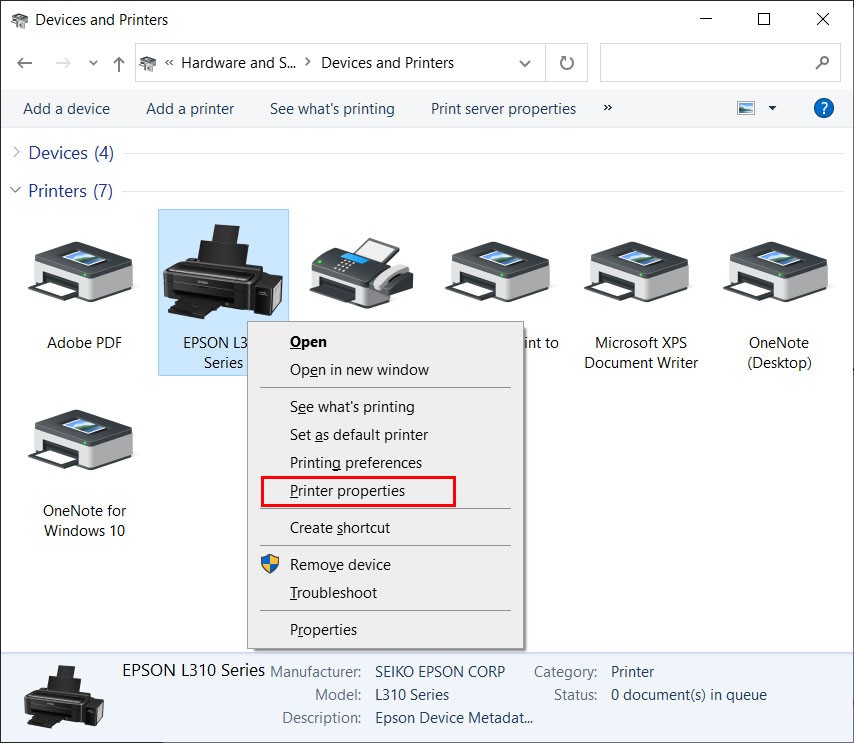Click the EPSON printer thumbnail in details pane
854x743 pixels.
[64, 697]
